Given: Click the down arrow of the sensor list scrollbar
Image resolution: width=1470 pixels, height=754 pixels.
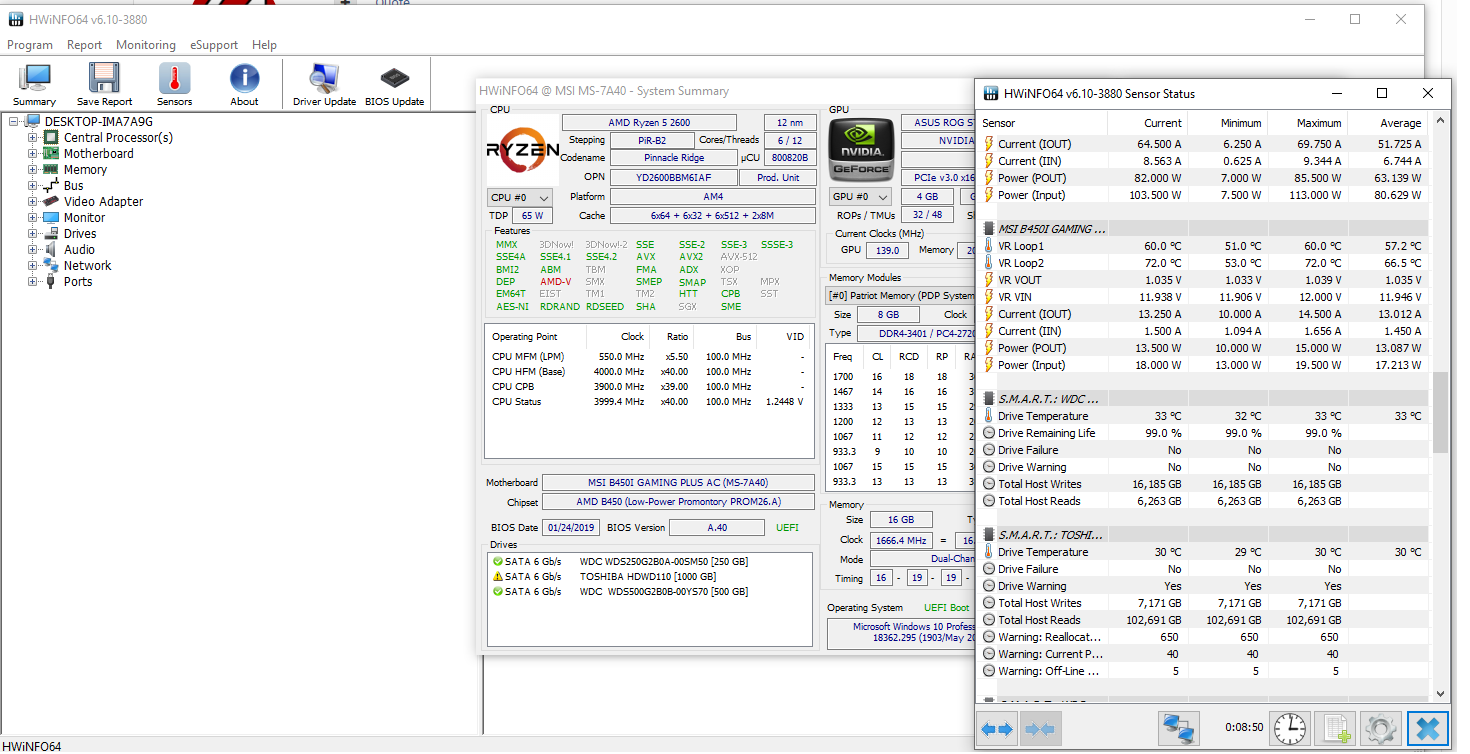Looking at the screenshot, I should click(x=1440, y=694).
